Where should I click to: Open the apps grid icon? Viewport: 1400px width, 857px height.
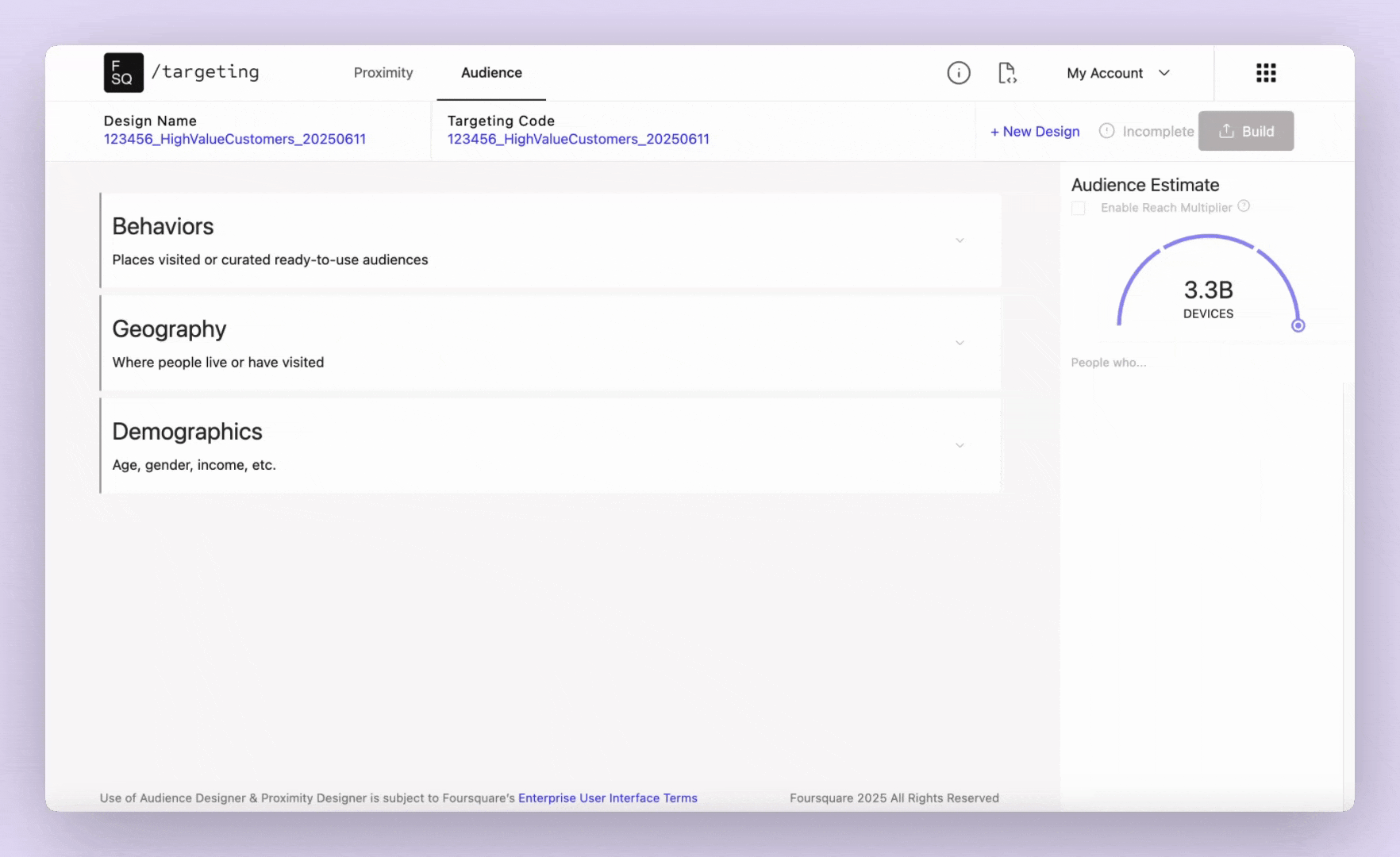(1266, 73)
